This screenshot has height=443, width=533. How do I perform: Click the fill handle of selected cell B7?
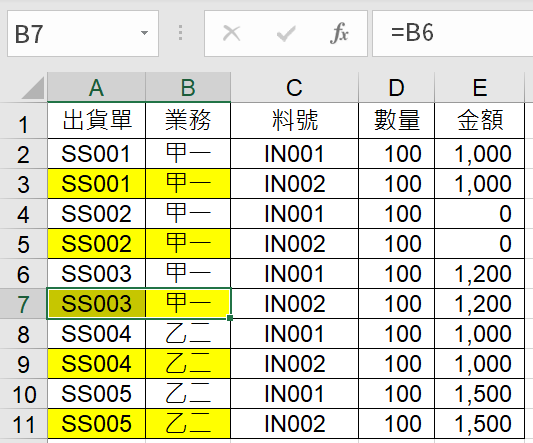(x=230, y=318)
